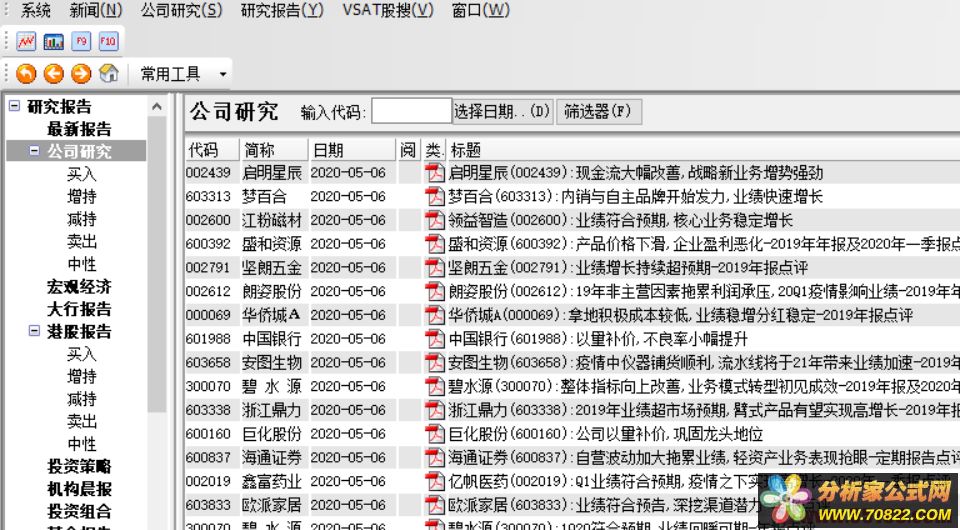Screen dimensions: 960x530
Task: Click the 巨化股份 name cell
Action: [x=272, y=434]
